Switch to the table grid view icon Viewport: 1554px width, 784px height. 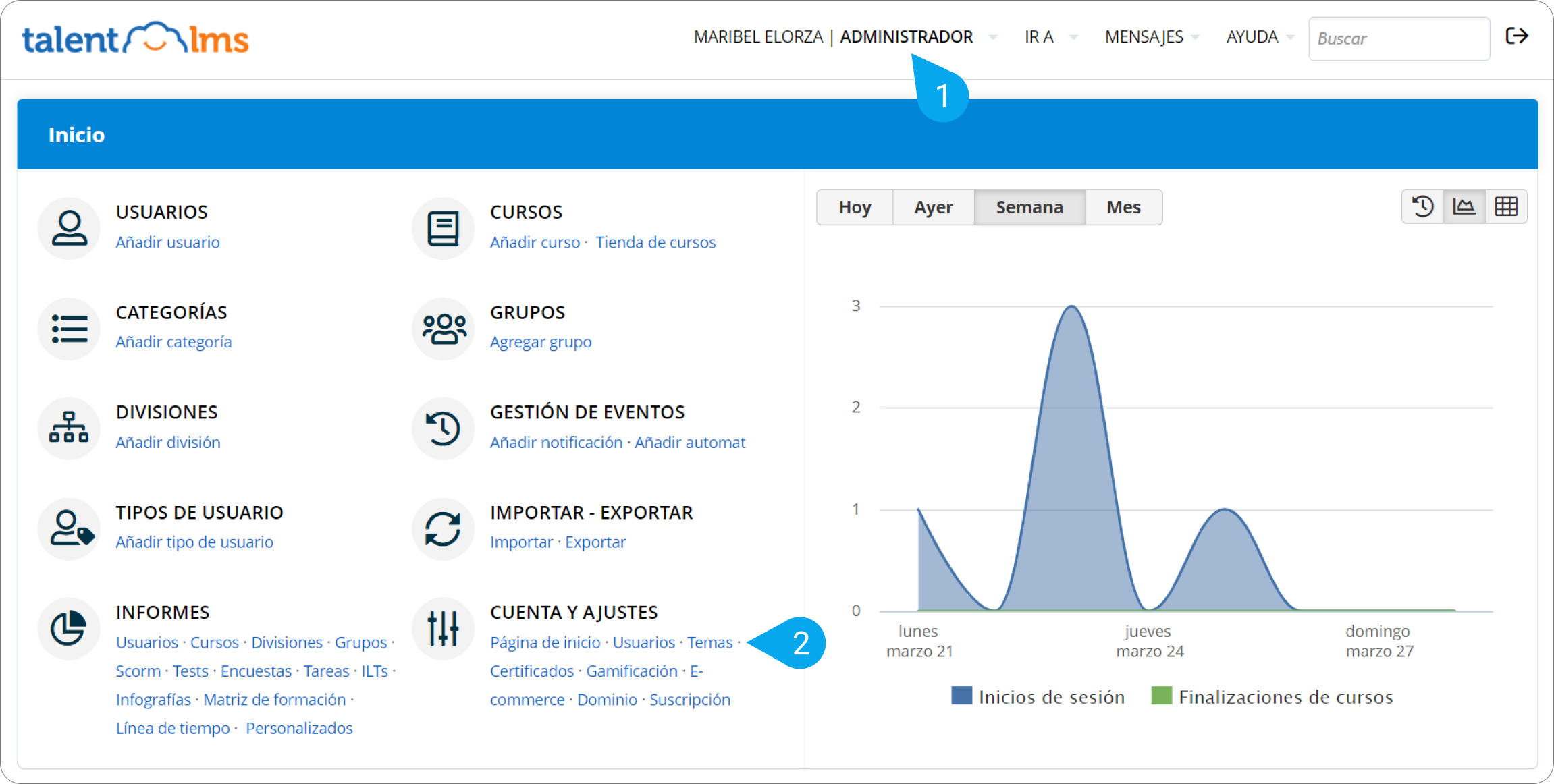pos(1506,206)
